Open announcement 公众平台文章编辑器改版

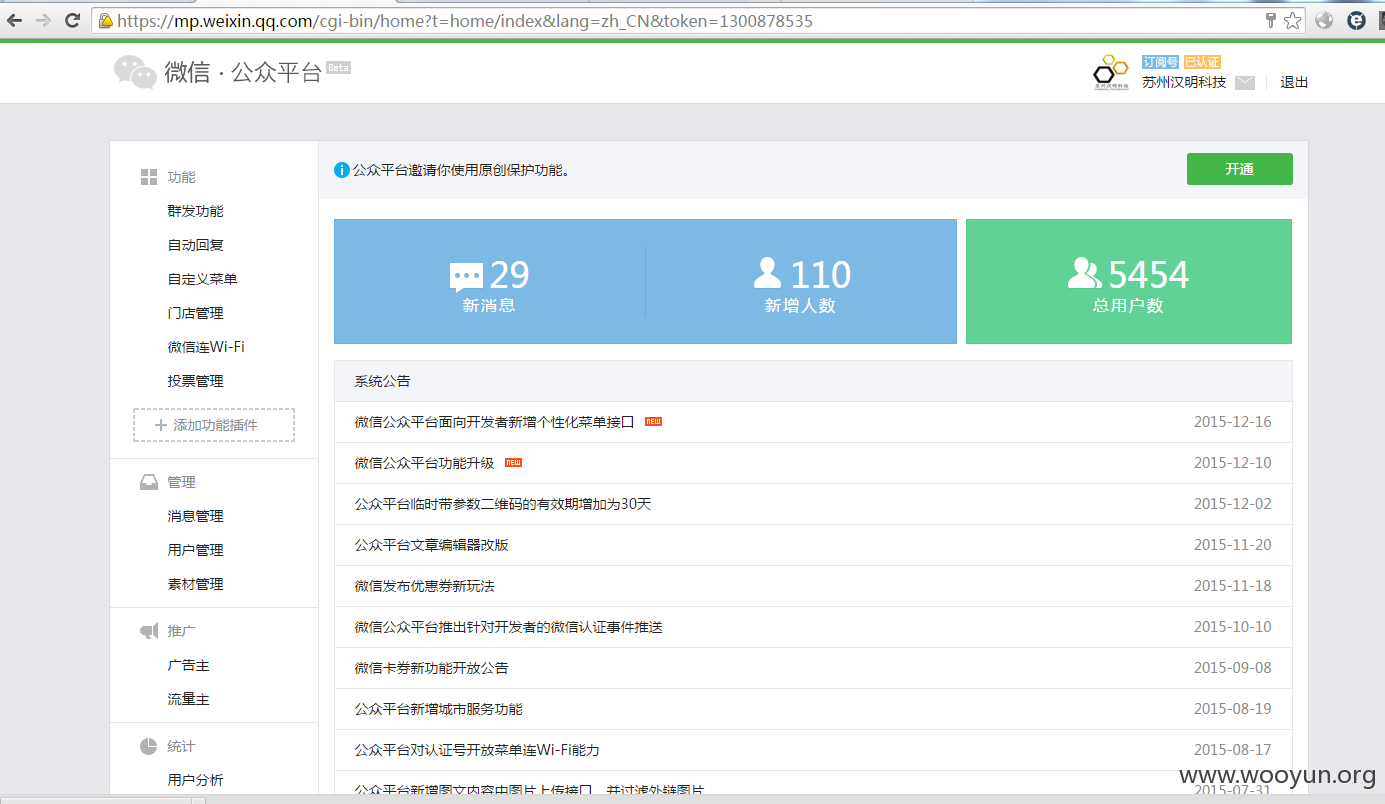click(x=432, y=545)
